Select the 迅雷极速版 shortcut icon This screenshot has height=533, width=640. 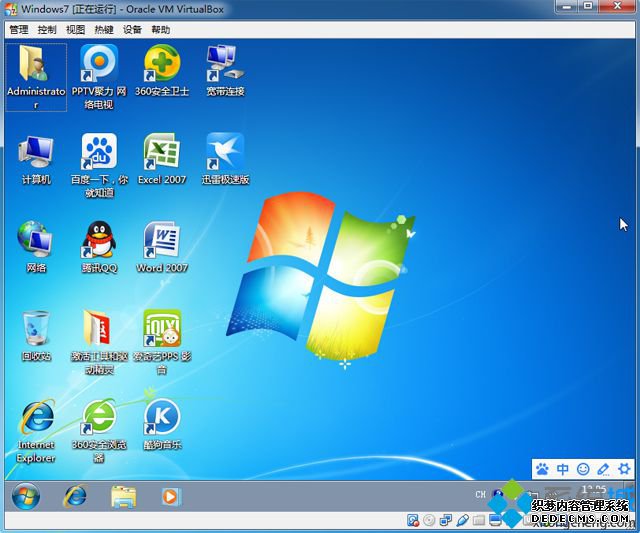(225, 159)
